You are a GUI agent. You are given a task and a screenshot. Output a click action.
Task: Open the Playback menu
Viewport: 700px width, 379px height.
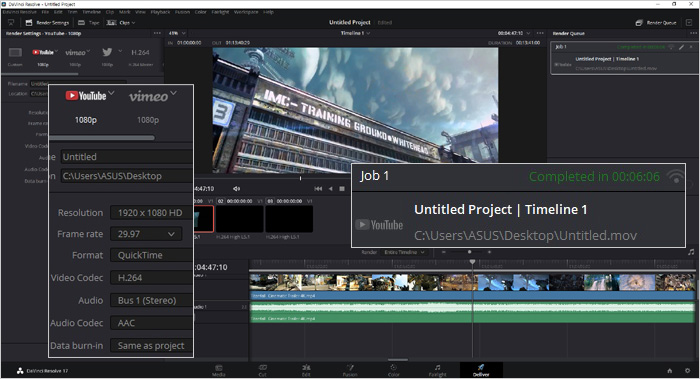(160, 12)
